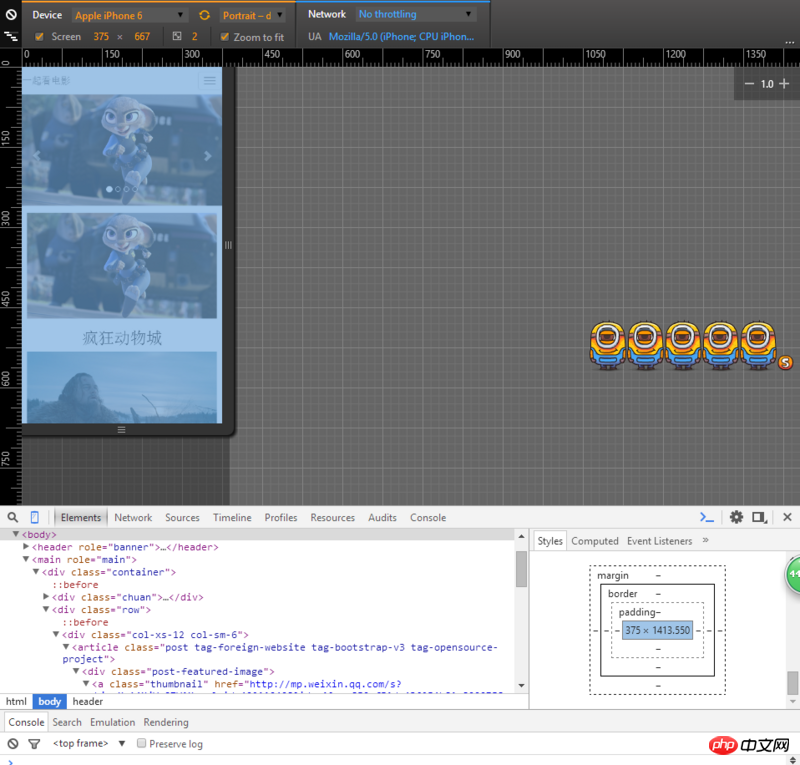800x765 pixels.
Task: Open the Apple iPhone 6 device dropdown
Action: tap(130, 15)
